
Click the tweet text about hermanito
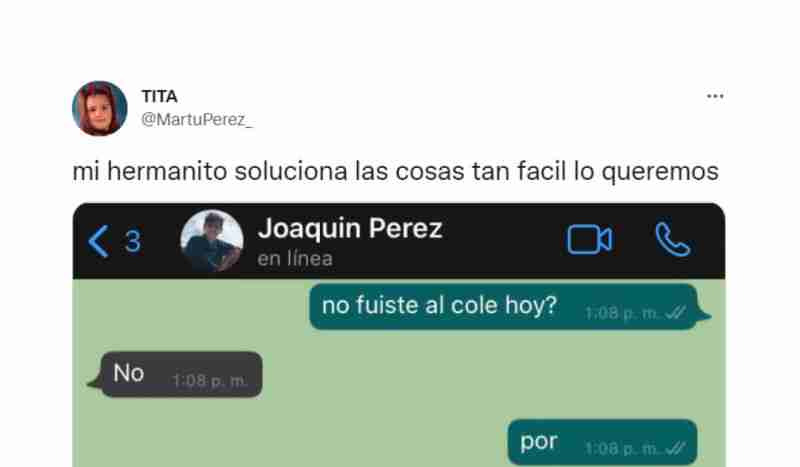(x=395, y=171)
